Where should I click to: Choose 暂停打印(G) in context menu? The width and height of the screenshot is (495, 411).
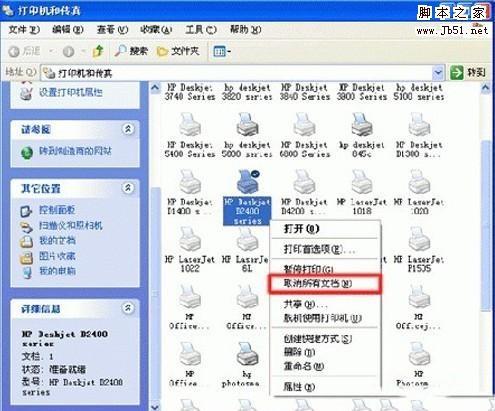(325, 269)
